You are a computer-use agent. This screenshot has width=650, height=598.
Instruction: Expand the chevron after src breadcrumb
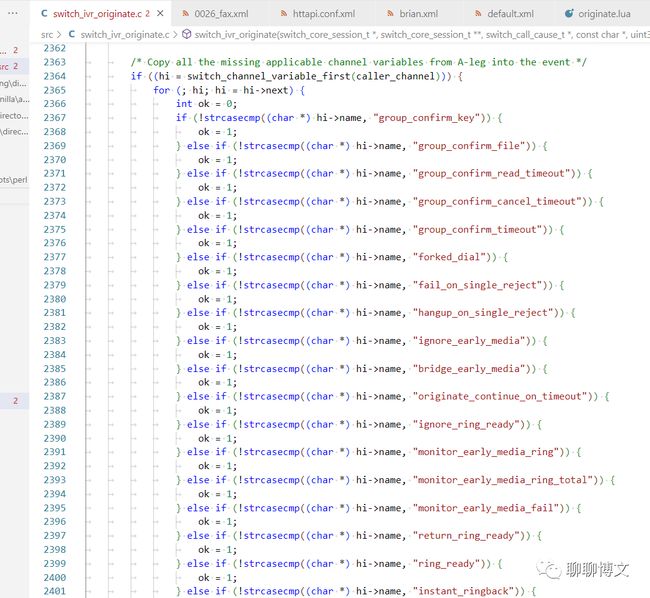tap(60, 35)
